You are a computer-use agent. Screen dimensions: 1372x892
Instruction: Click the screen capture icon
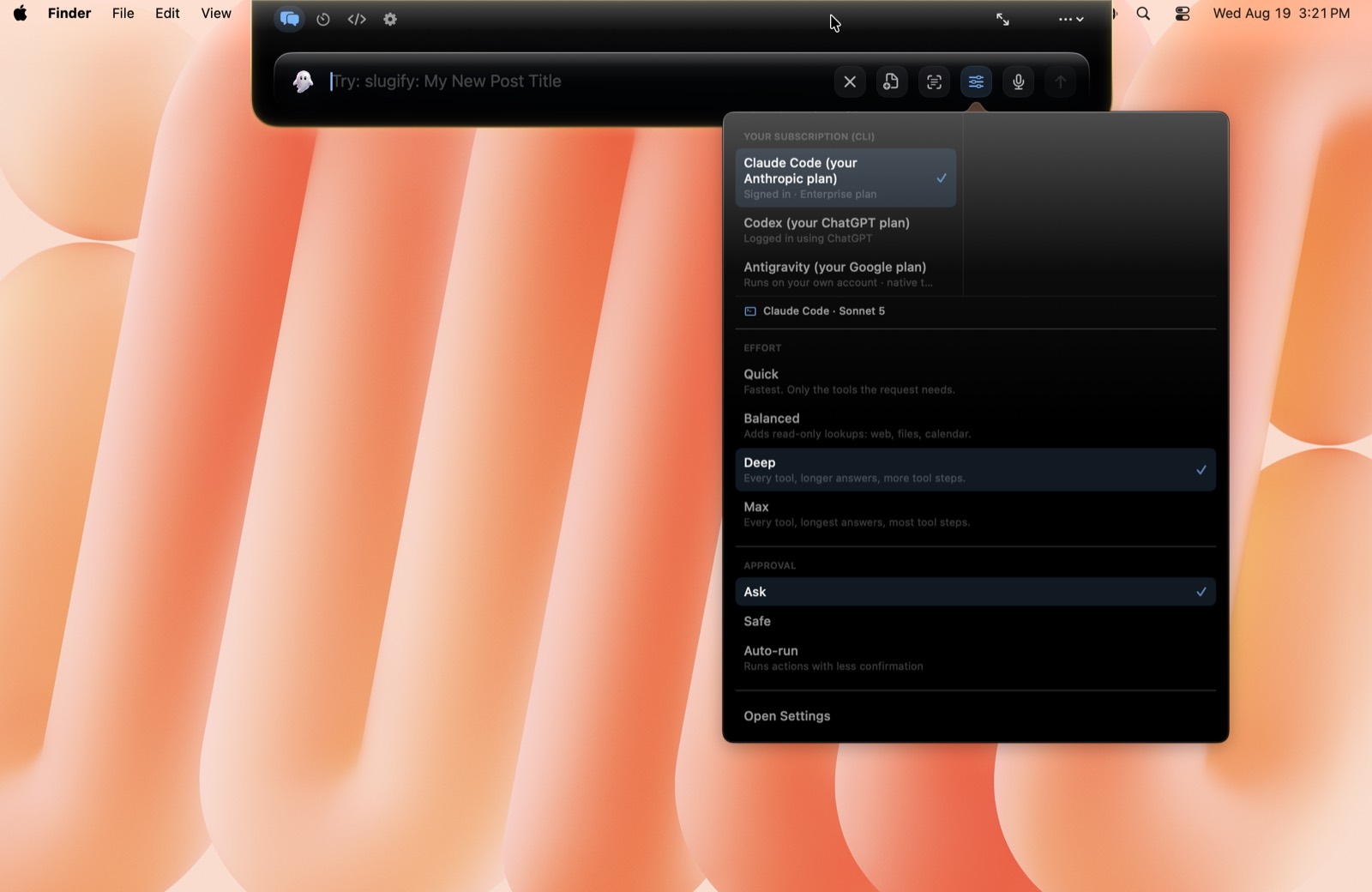[934, 81]
